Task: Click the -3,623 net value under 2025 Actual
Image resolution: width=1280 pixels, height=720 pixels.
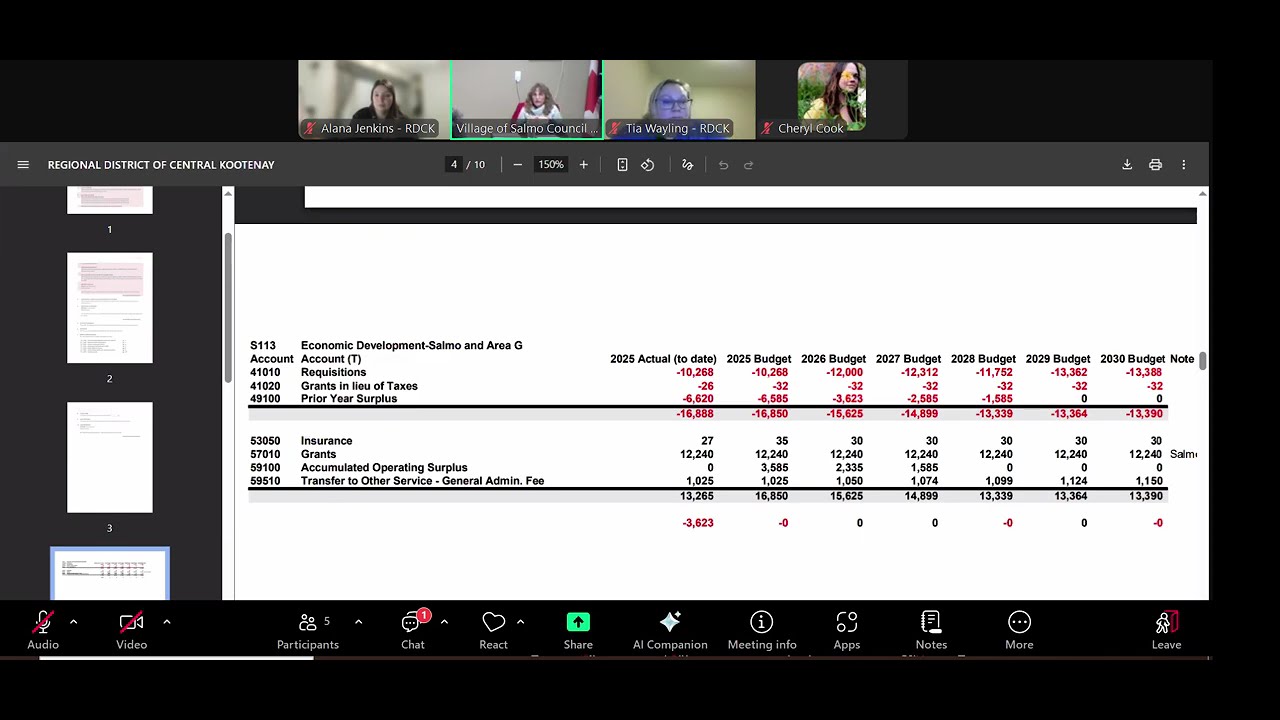Action: [698, 523]
